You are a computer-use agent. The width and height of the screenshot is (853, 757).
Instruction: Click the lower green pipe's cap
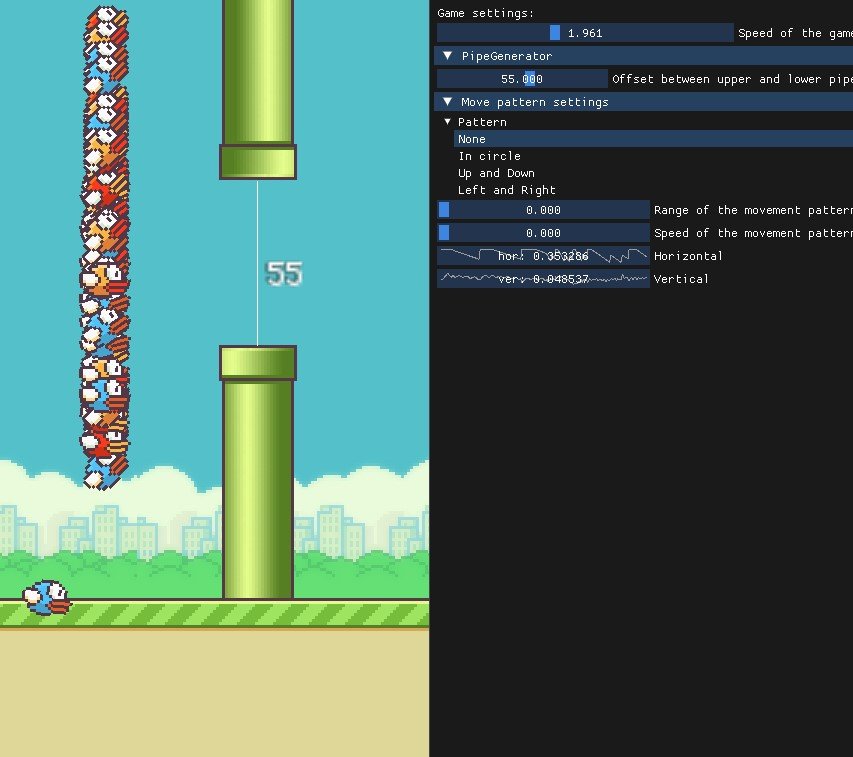point(258,362)
